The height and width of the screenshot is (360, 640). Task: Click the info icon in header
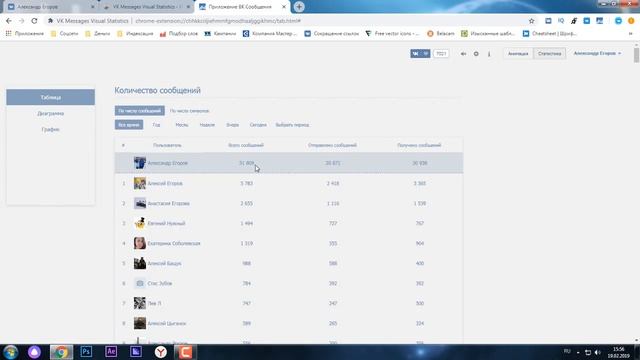click(x=489, y=53)
